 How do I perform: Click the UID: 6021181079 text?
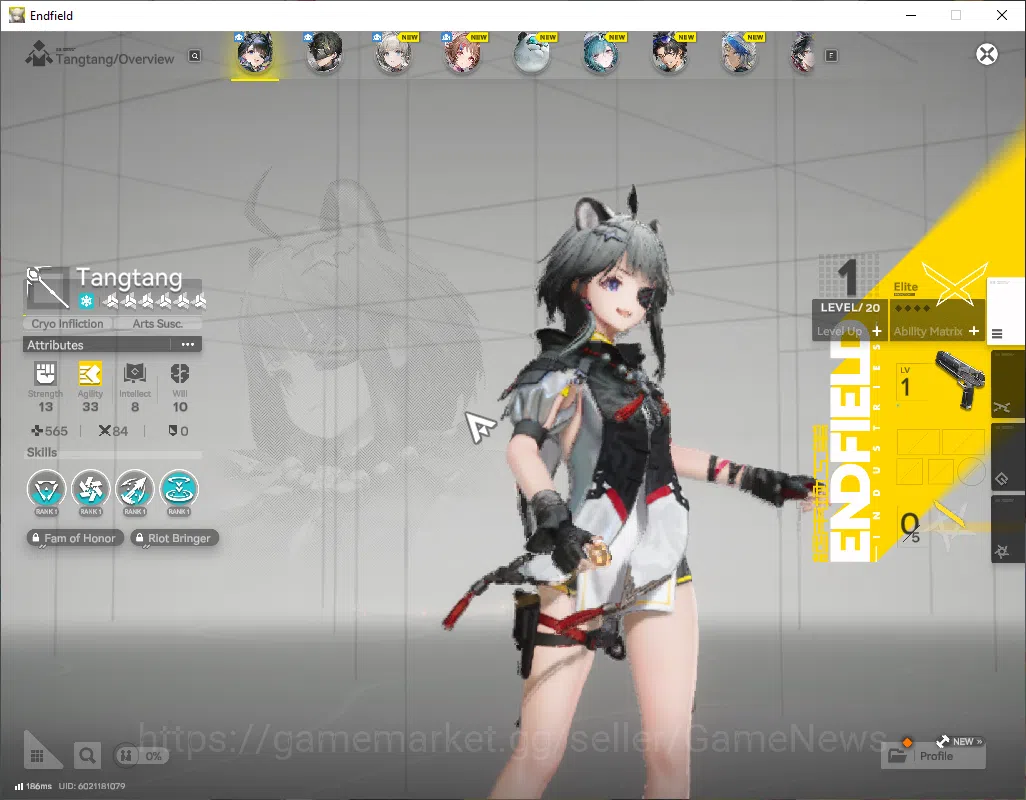pyautogui.click(x=92, y=786)
